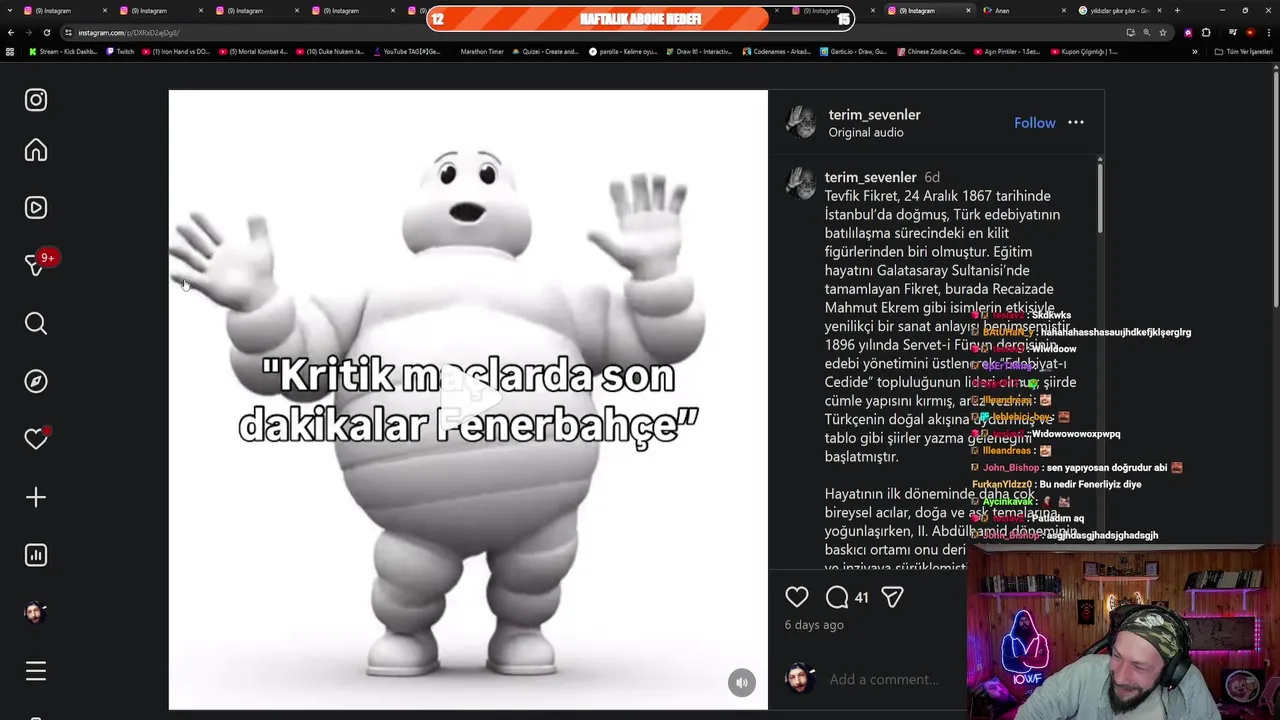Open the Original audio link
The height and width of the screenshot is (720, 1280).
point(866,132)
